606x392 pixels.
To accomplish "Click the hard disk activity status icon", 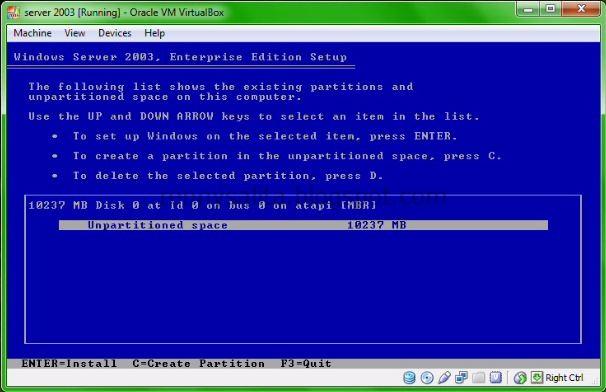I will click(x=409, y=377).
